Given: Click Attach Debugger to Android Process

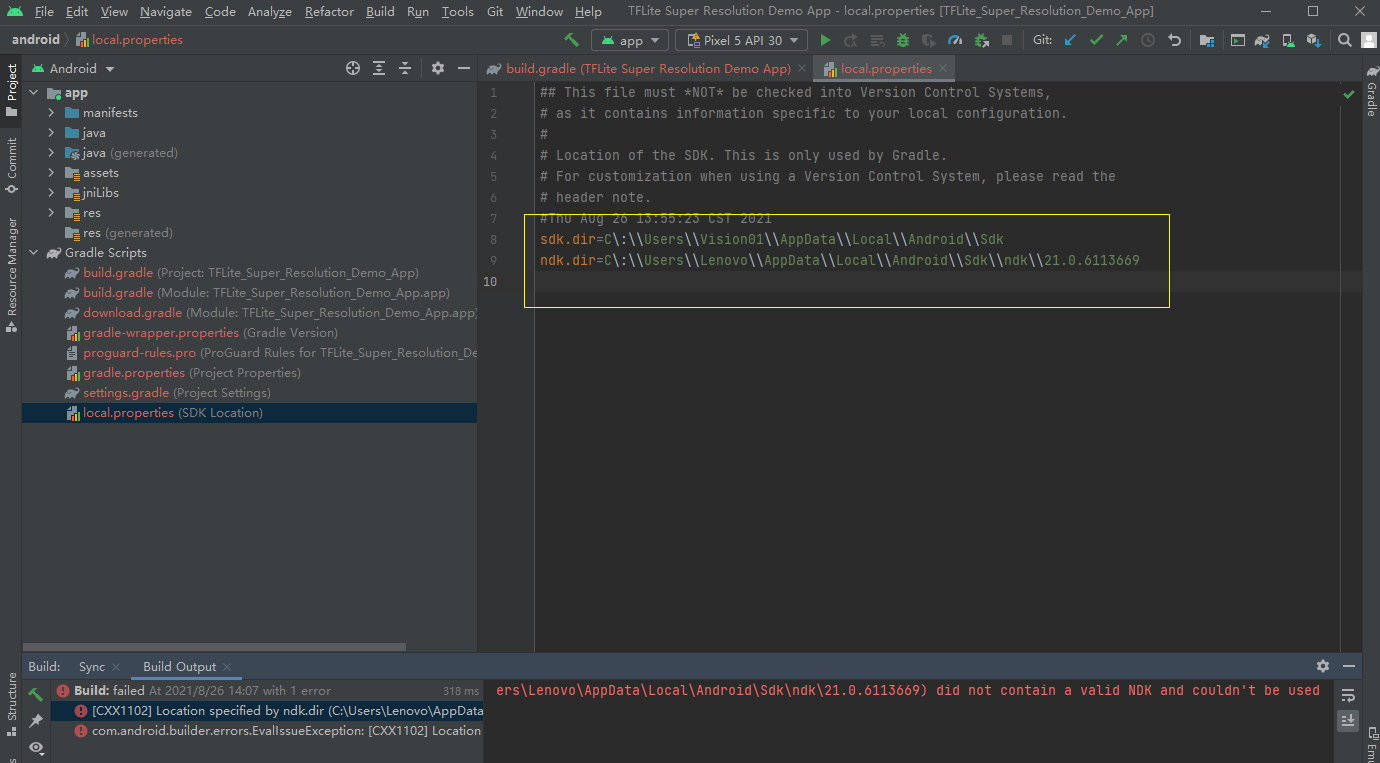Looking at the screenshot, I should coord(981,40).
